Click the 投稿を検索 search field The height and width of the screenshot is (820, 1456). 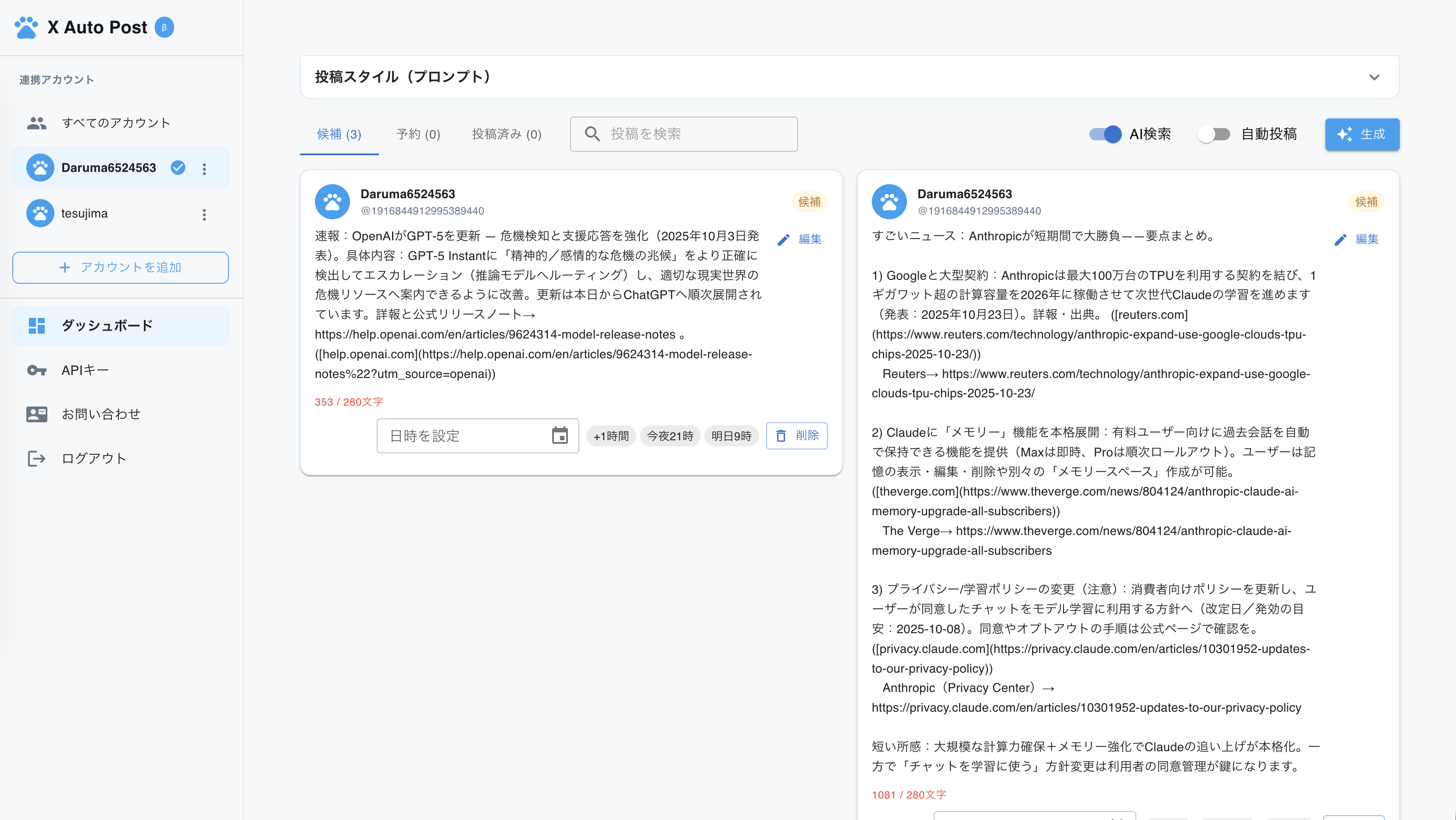click(x=684, y=134)
